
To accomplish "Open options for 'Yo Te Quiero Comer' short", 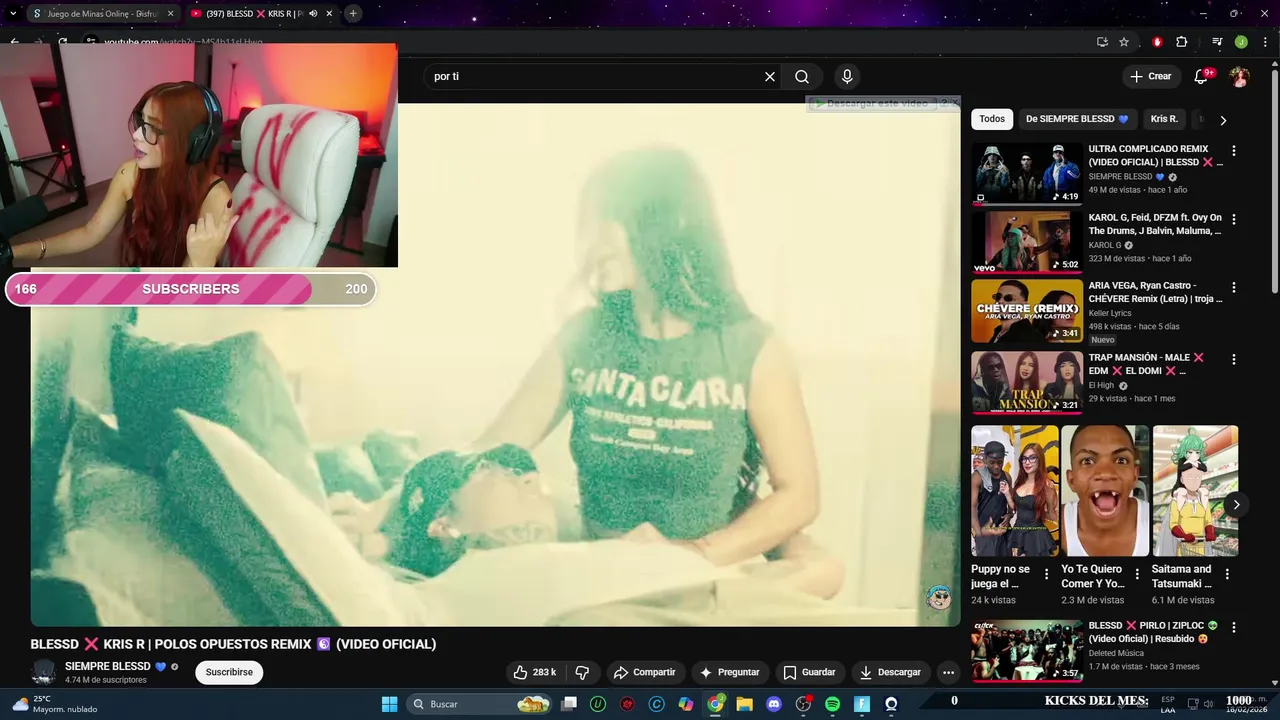I will (1137, 575).
